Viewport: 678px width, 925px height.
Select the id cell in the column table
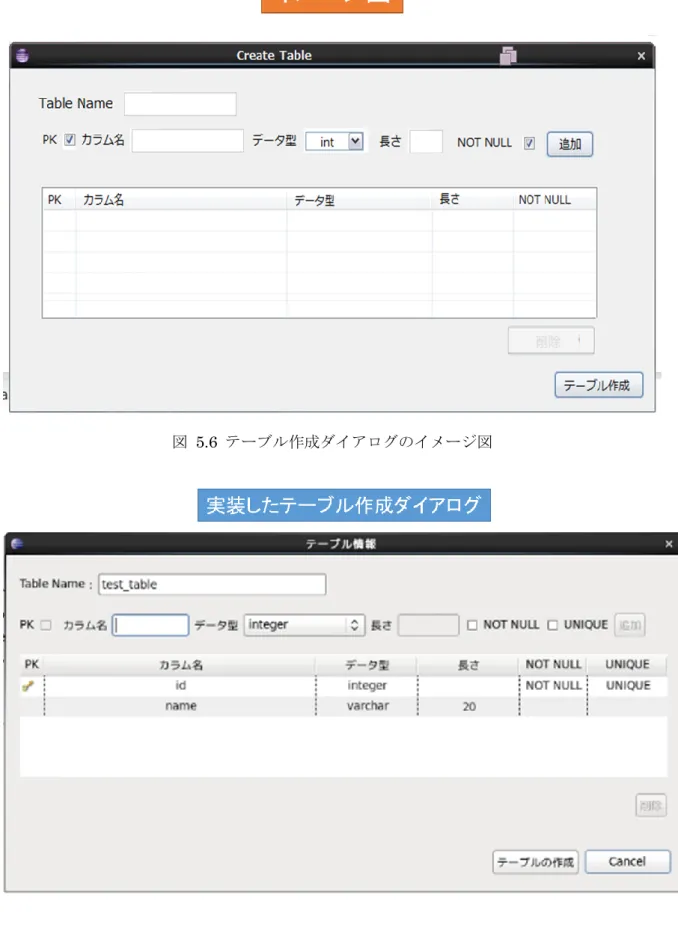[180, 685]
